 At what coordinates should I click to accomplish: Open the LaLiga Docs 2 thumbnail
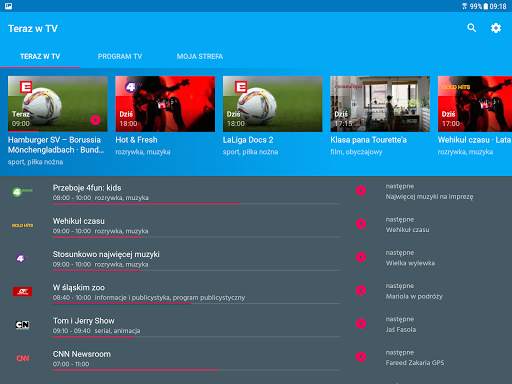[x=273, y=104]
